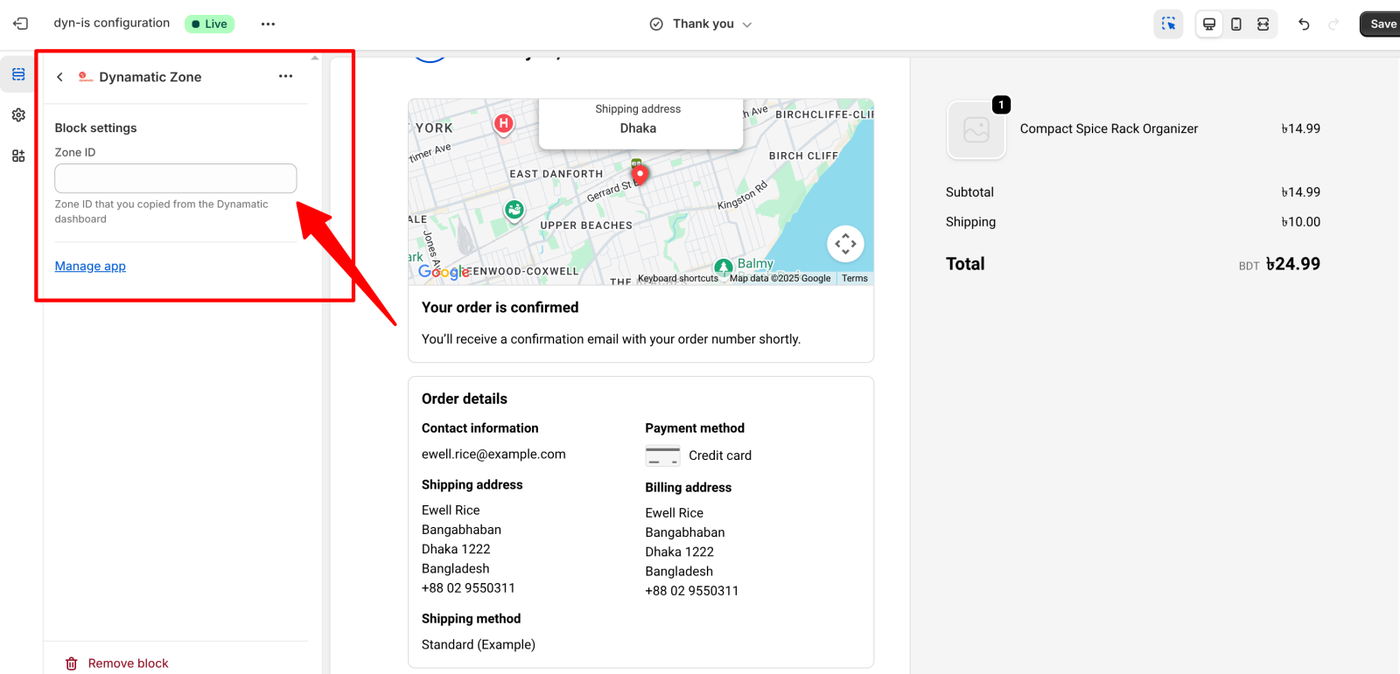Open Dynamatic Zone block options menu

pyautogui.click(x=286, y=77)
